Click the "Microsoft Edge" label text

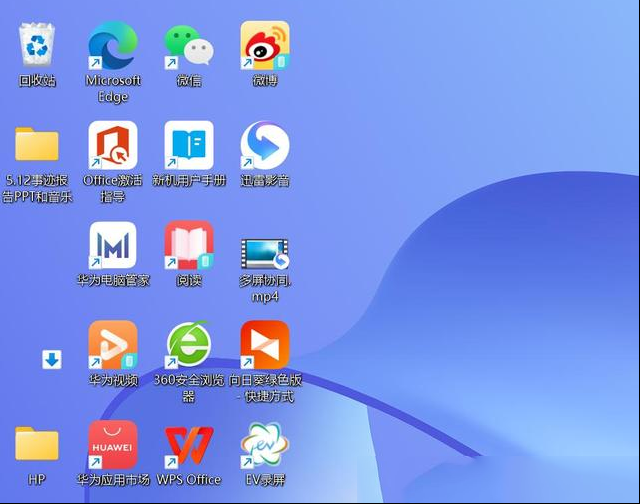pyautogui.click(x=113, y=89)
